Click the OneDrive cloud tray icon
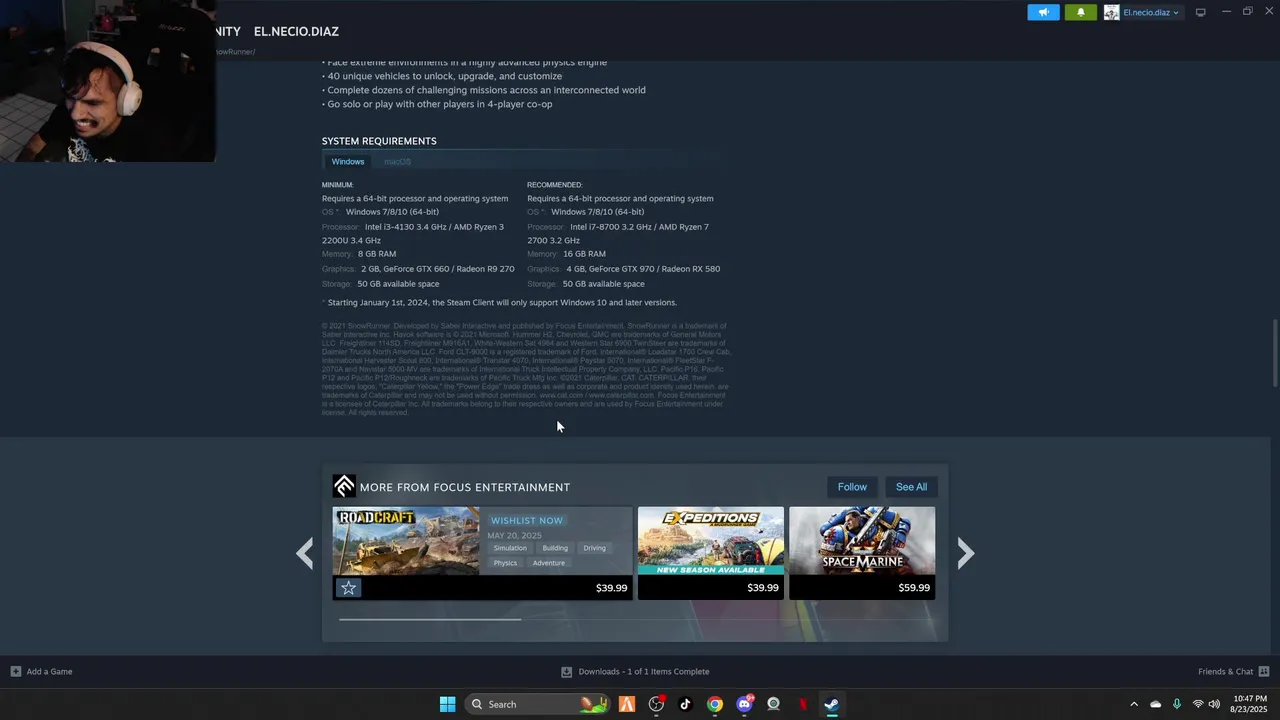The image size is (1280, 720). [x=1155, y=704]
